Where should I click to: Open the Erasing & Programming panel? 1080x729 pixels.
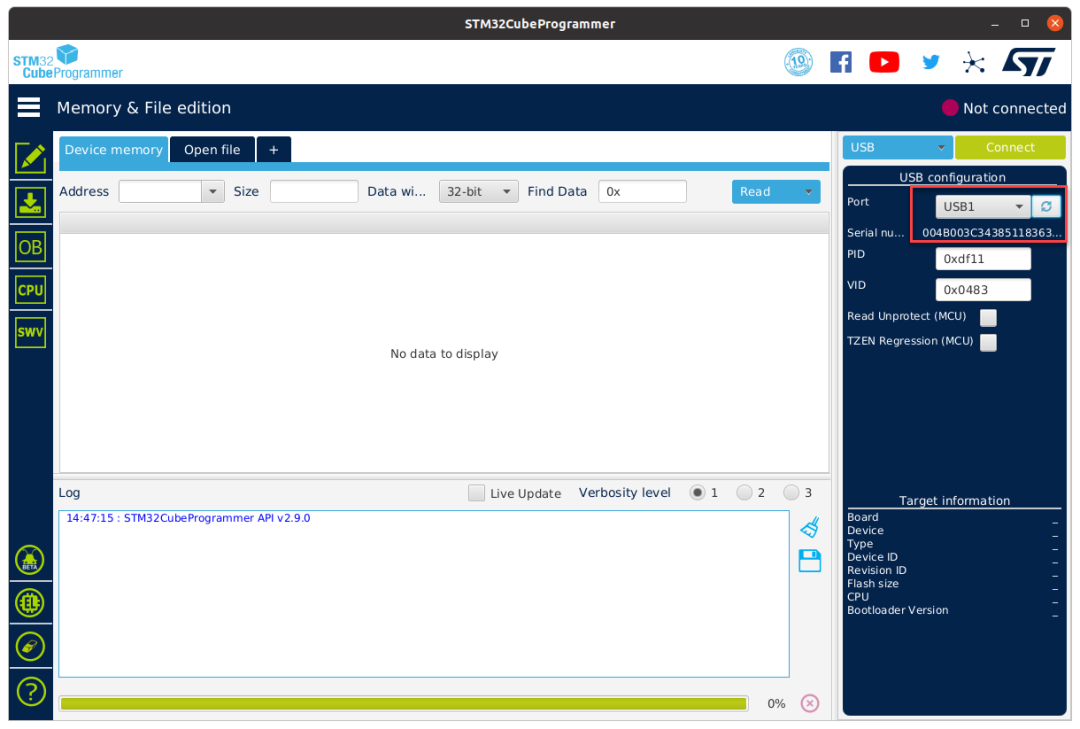(30, 202)
